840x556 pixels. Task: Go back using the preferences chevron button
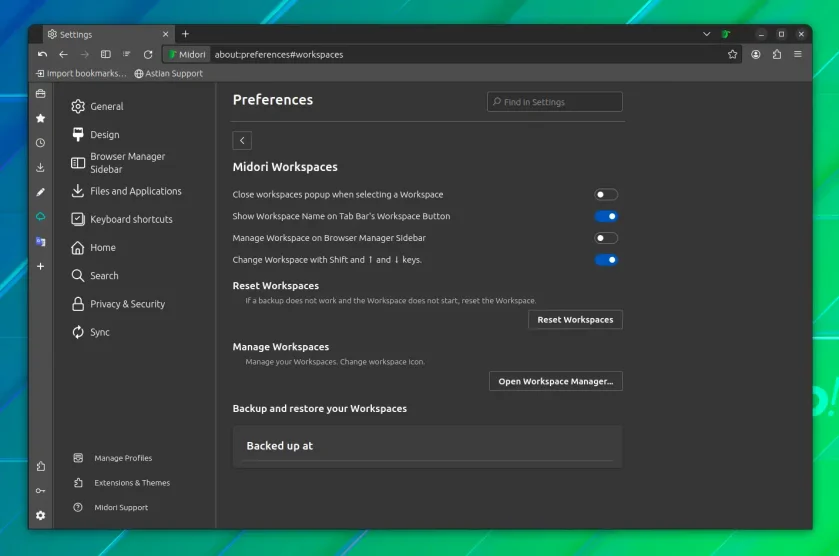click(x=242, y=140)
